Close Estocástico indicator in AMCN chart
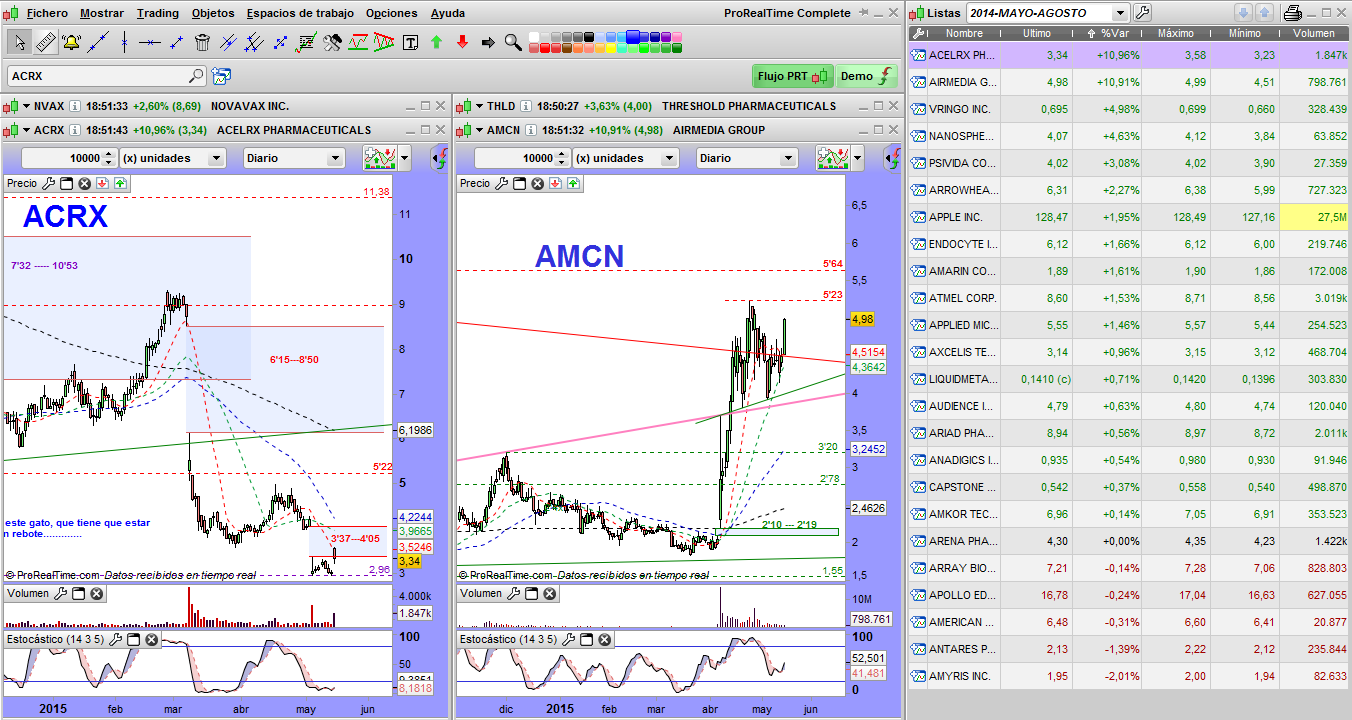The width and height of the screenshot is (1352, 720). click(604, 639)
